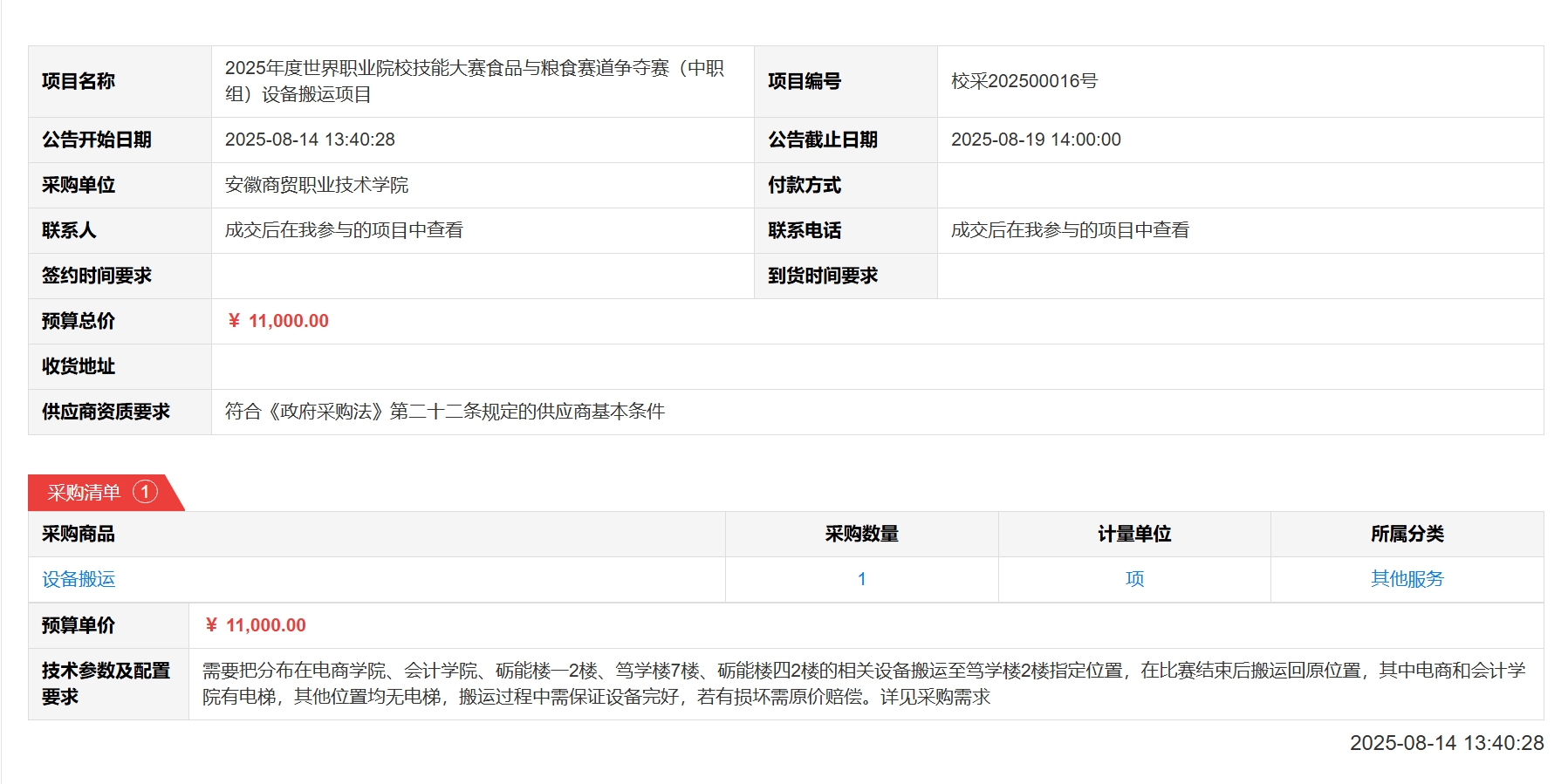Viewport: 1568px width, 784px height.
Task: Click the purchase quantity link 1
Action: click(x=861, y=579)
